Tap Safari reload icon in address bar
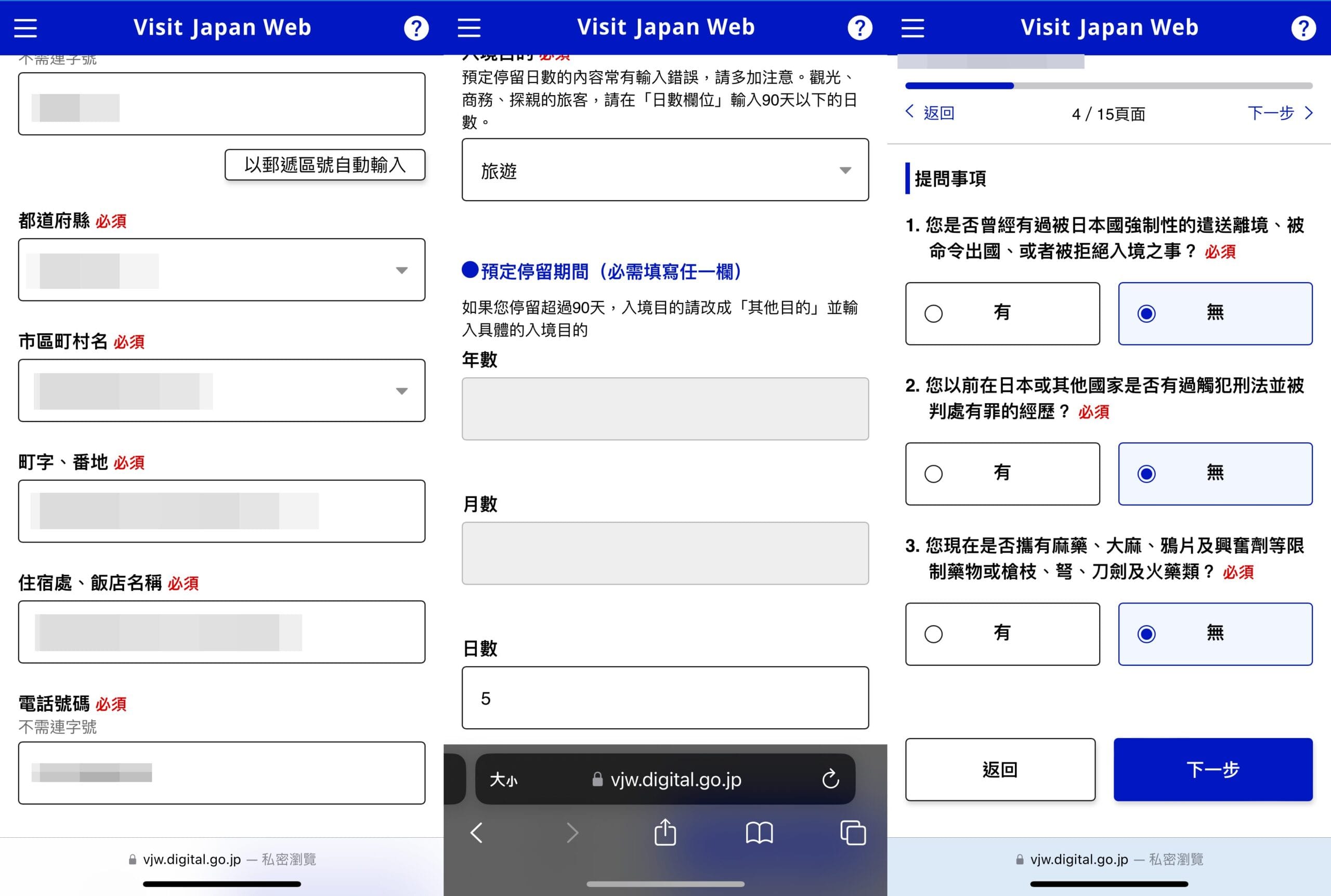Viewport: 1331px width, 896px height. click(x=830, y=779)
